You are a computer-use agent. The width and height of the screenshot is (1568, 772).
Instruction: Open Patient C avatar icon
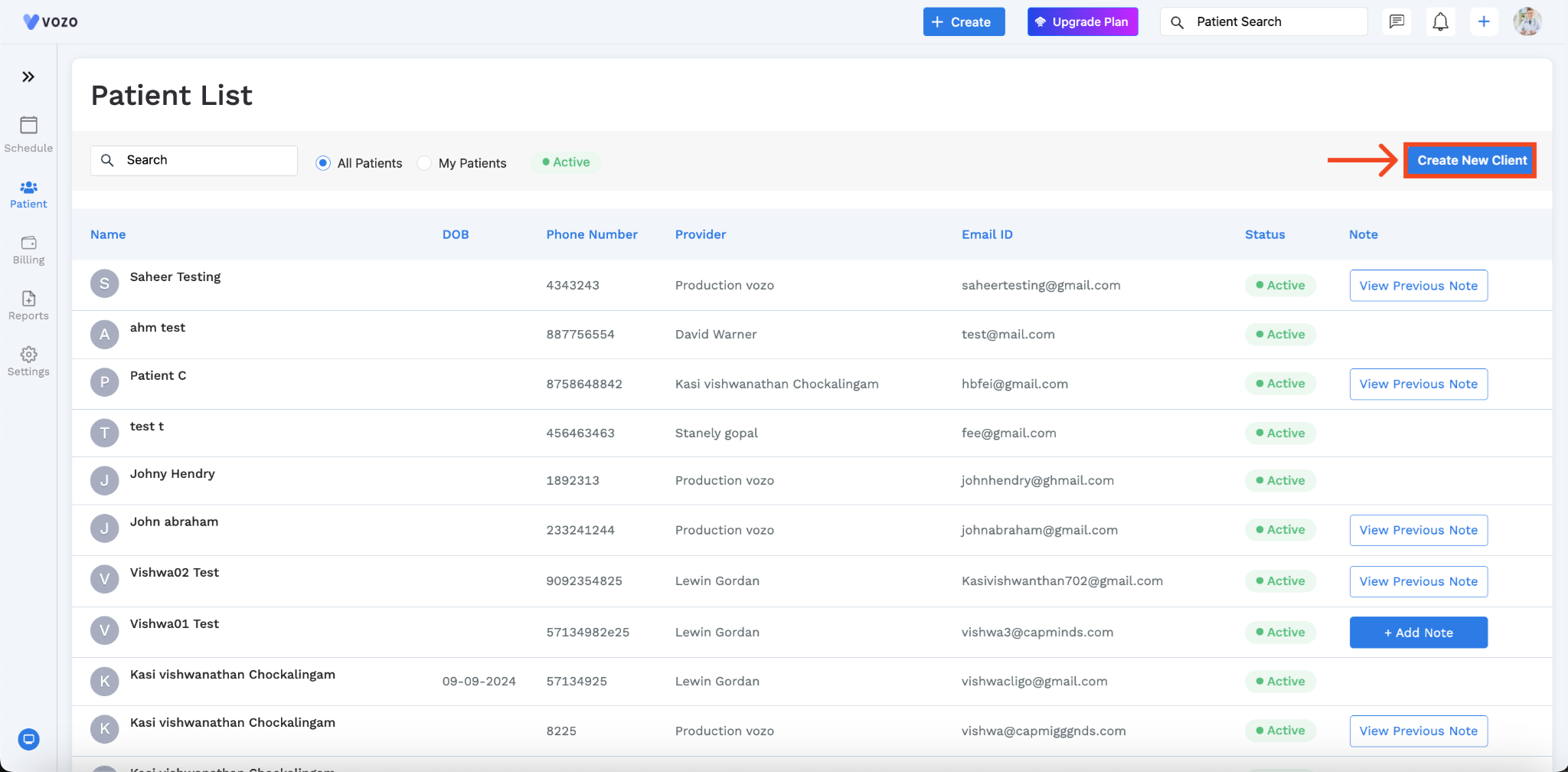[105, 382]
